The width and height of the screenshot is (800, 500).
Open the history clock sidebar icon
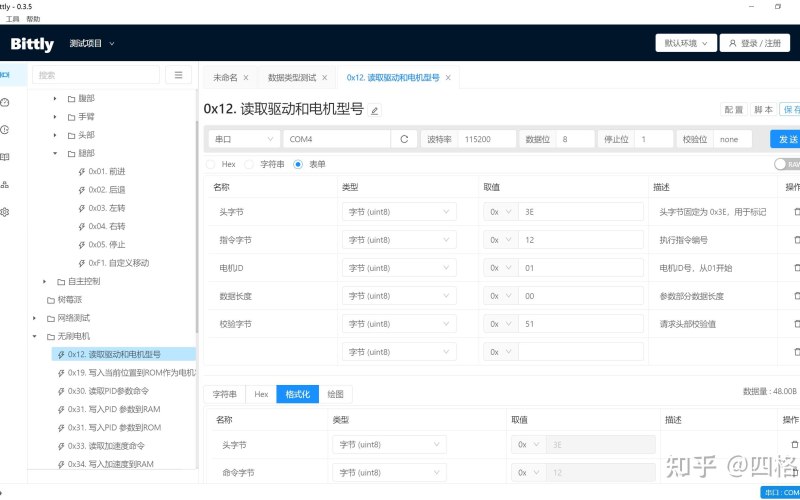click(x=5, y=130)
